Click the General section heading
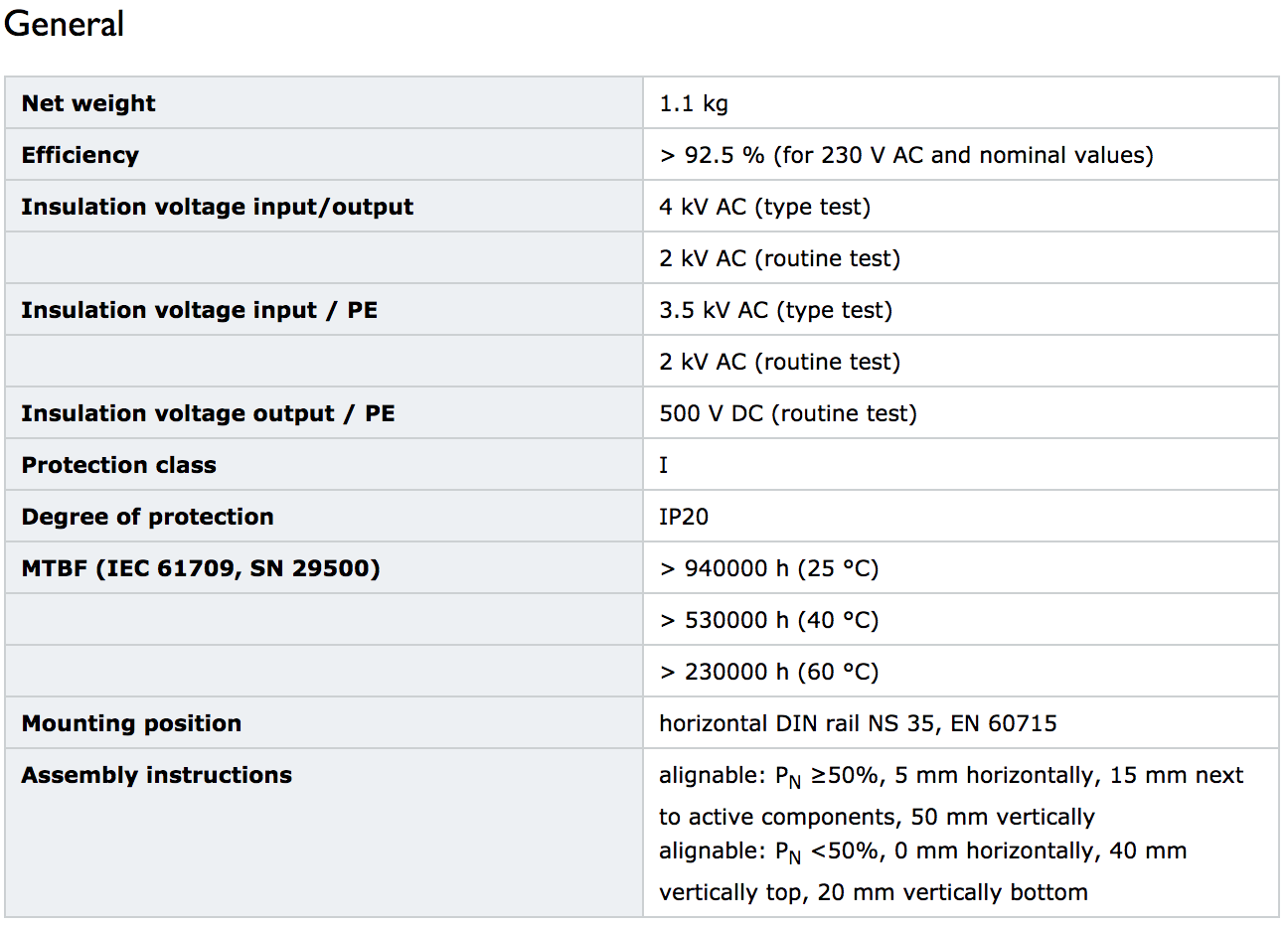The image size is (1288, 926). (65, 24)
